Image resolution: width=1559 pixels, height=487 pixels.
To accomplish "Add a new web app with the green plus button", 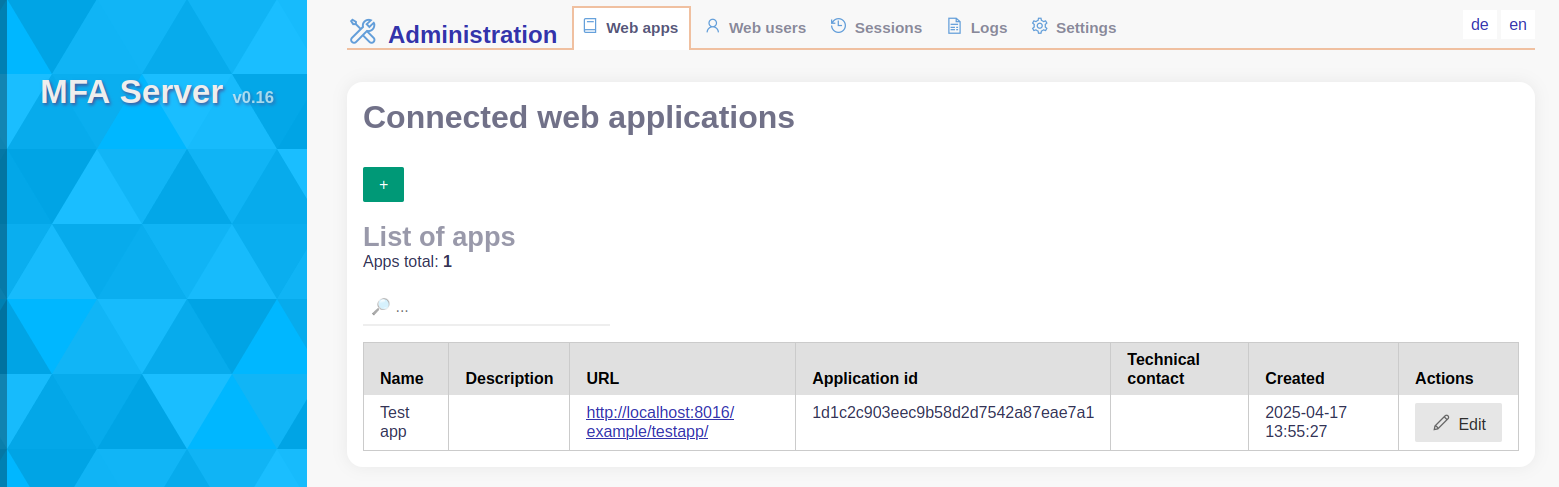I will coord(383,184).
